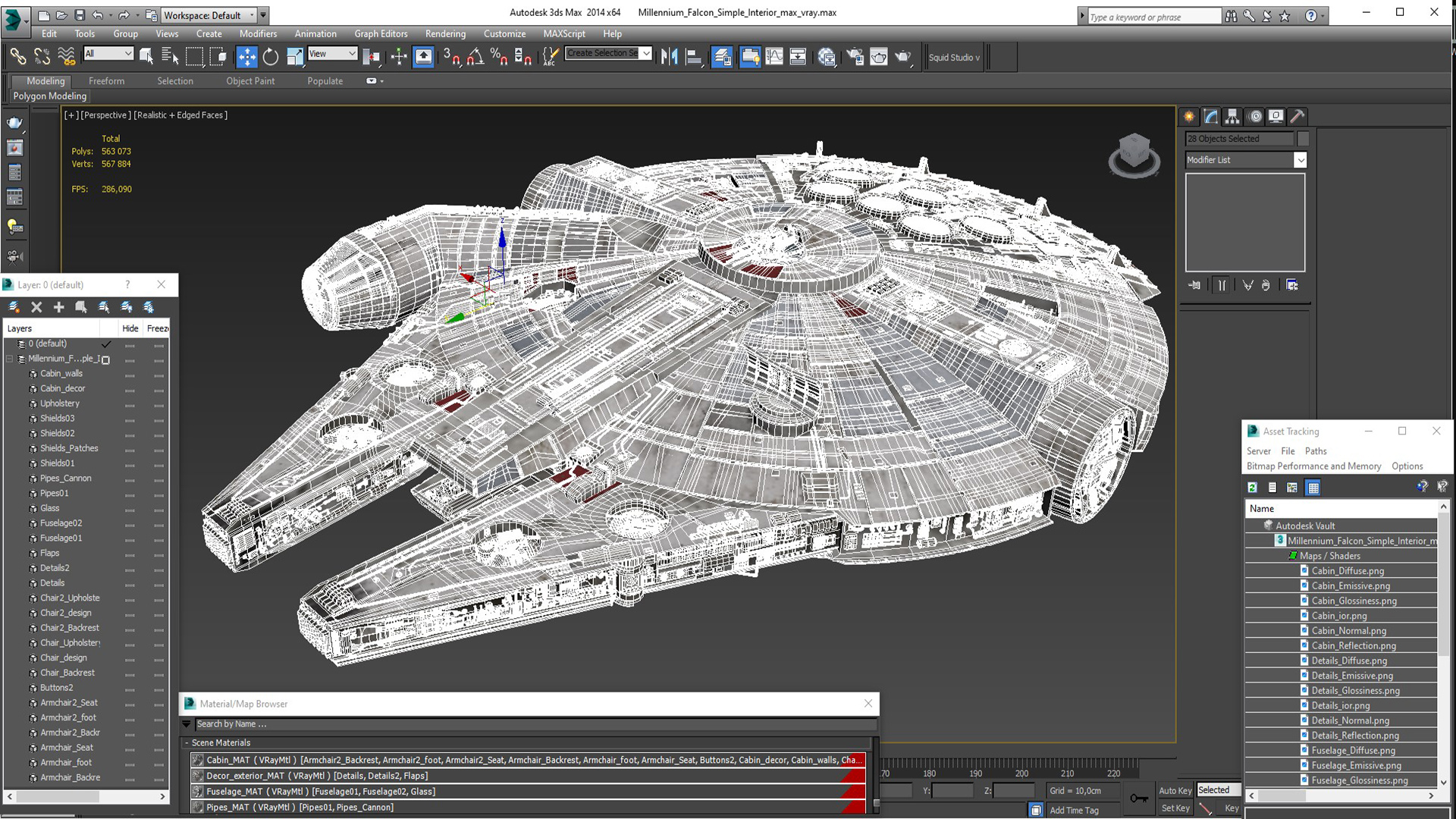Click the Render Production teapot icon
This screenshot has width=1456, height=819.
click(x=902, y=57)
